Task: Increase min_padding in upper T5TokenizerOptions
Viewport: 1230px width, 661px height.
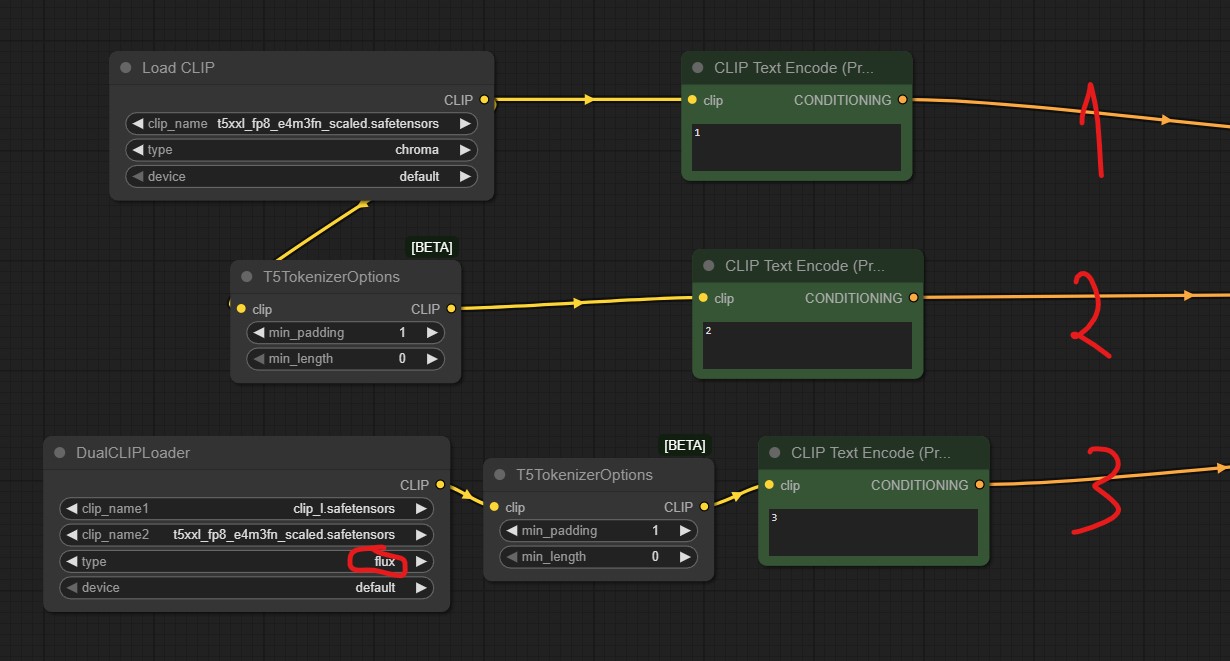Action: 432,332
